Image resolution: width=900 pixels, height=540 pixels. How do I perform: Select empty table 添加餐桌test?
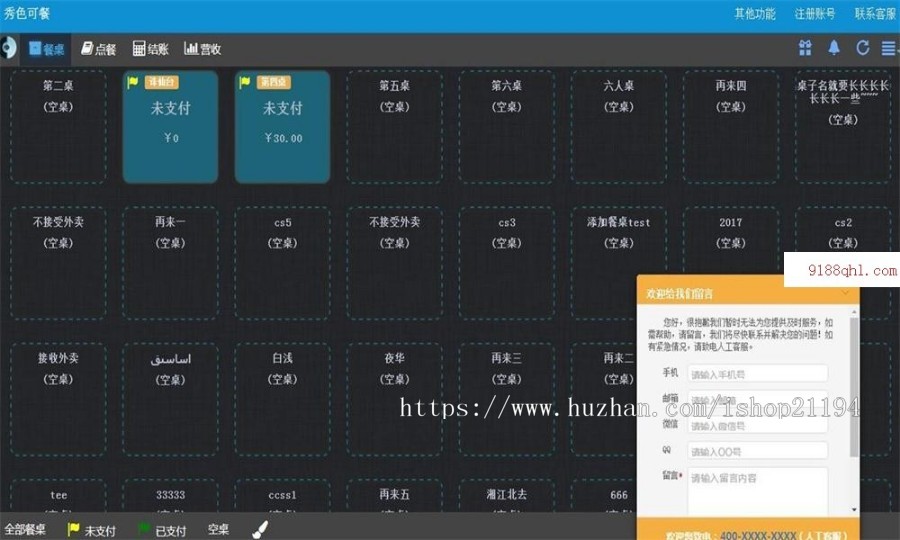tap(619, 241)
